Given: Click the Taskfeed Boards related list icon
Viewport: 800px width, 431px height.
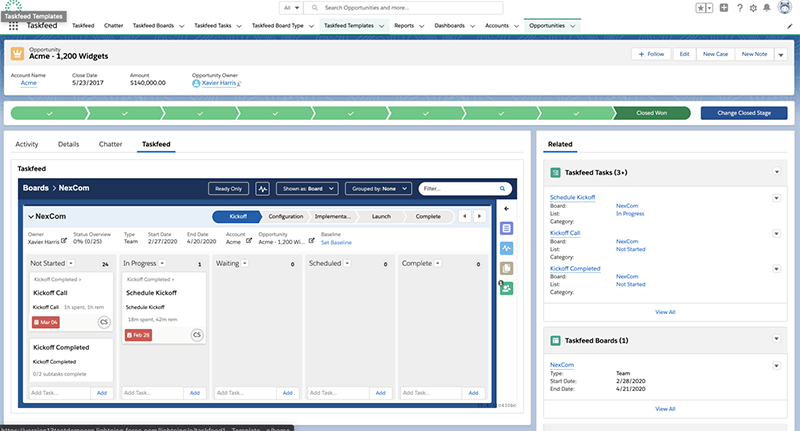Looking at the screenshot, I should [x=556, y=341].
